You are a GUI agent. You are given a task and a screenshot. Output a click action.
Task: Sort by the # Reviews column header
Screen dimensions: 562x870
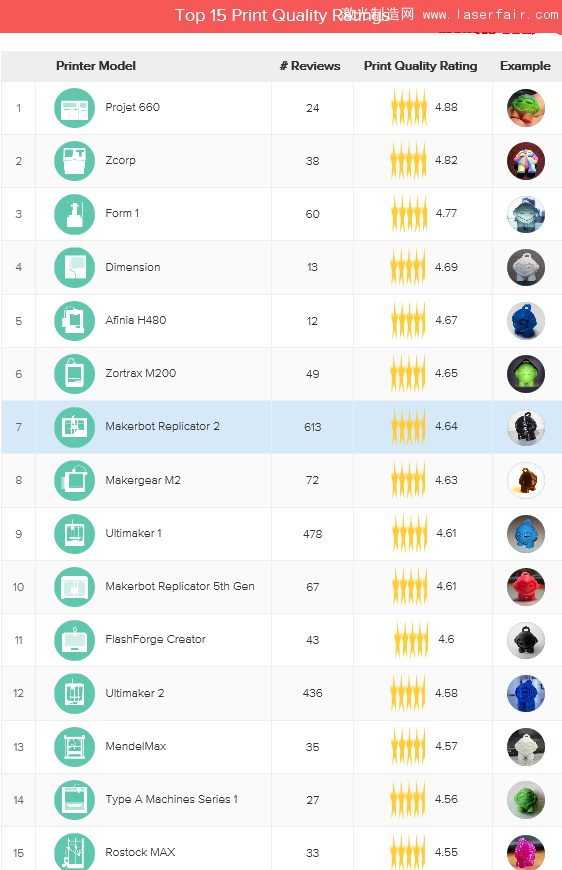coord(310,66)
